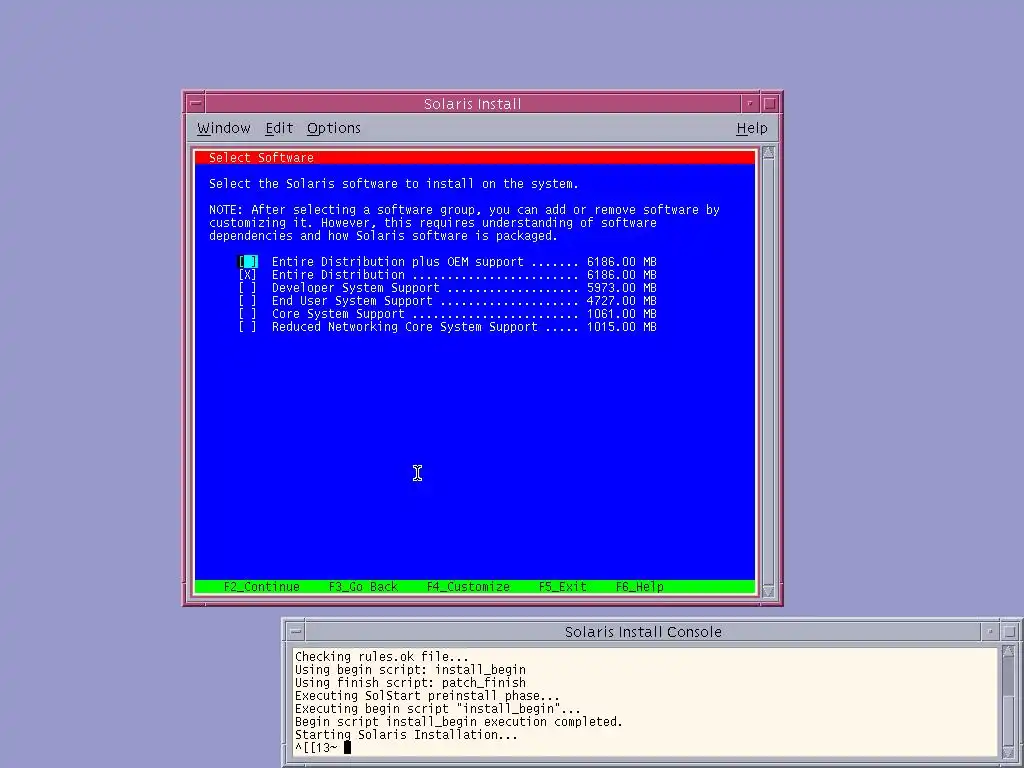The width and height of the screenshot is (1024, 768).
Task: Check Entire Distribution plus OEM support
Action: (x=248, y=262)
